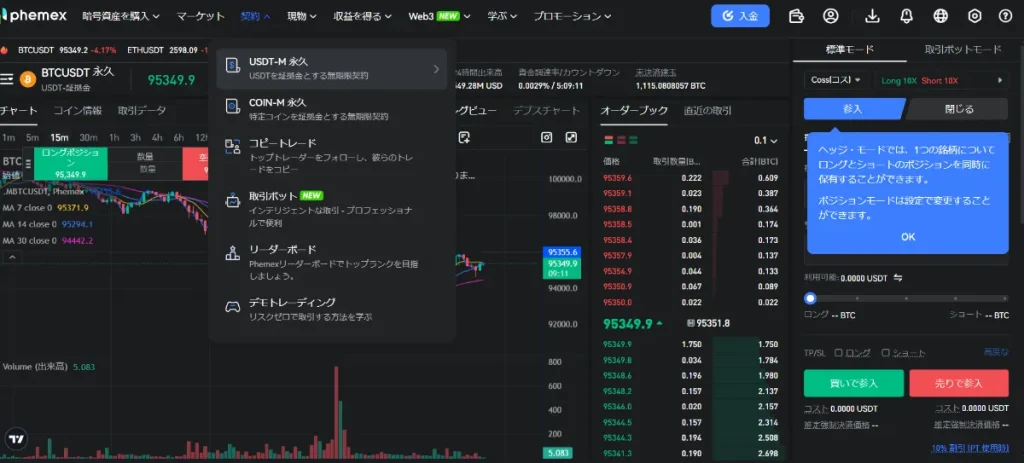Viewport: 1024px width, 463px height.
Task: Open the user account profile icon
Action: tap(830, 16)
